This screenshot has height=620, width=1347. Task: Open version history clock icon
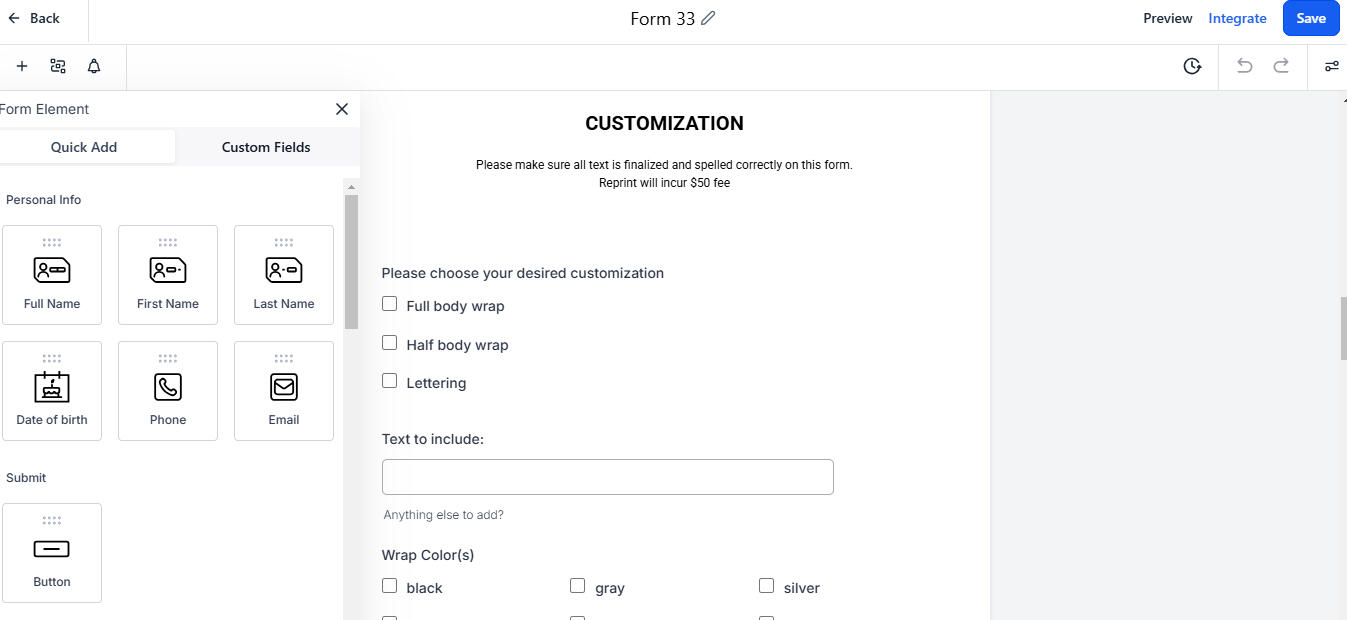[x=1192, y=66]
